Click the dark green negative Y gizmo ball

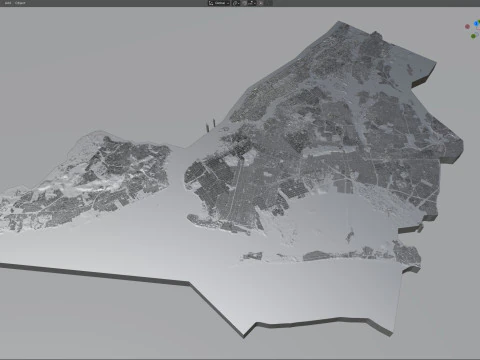tap(473, 36)
